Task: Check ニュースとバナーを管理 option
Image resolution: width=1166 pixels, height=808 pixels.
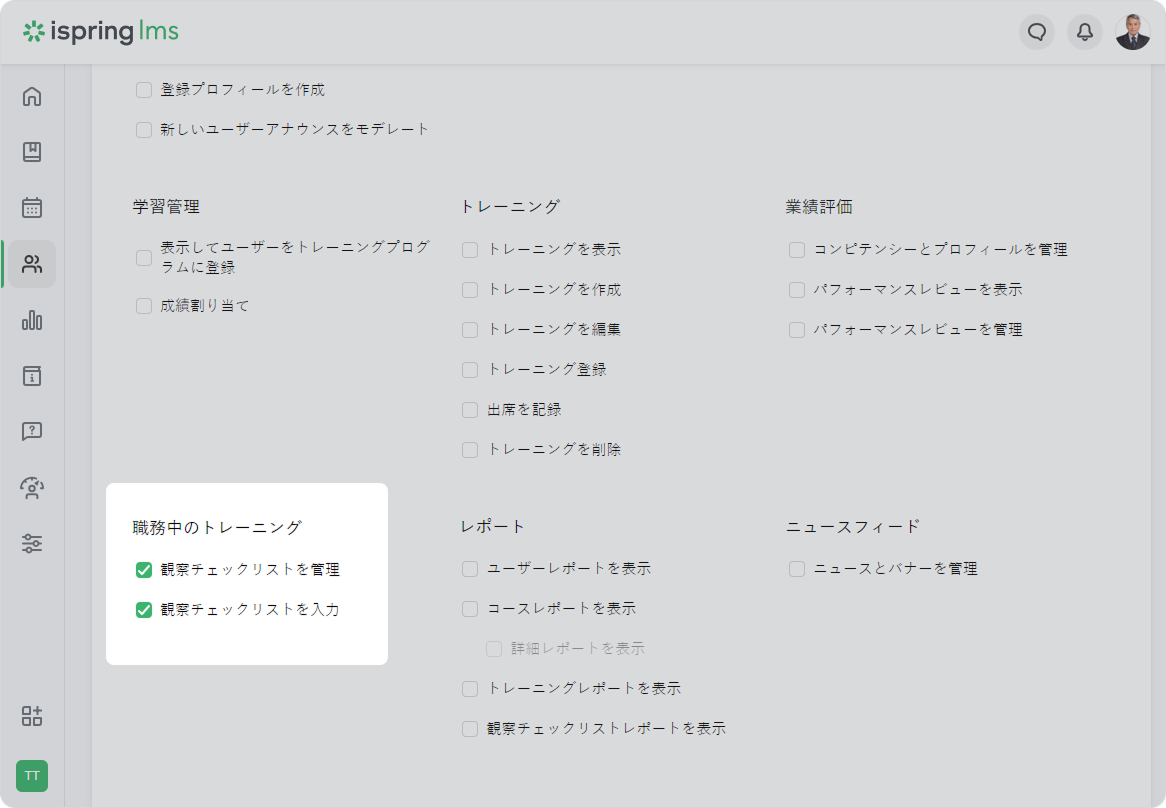Action: click(797, 569)
